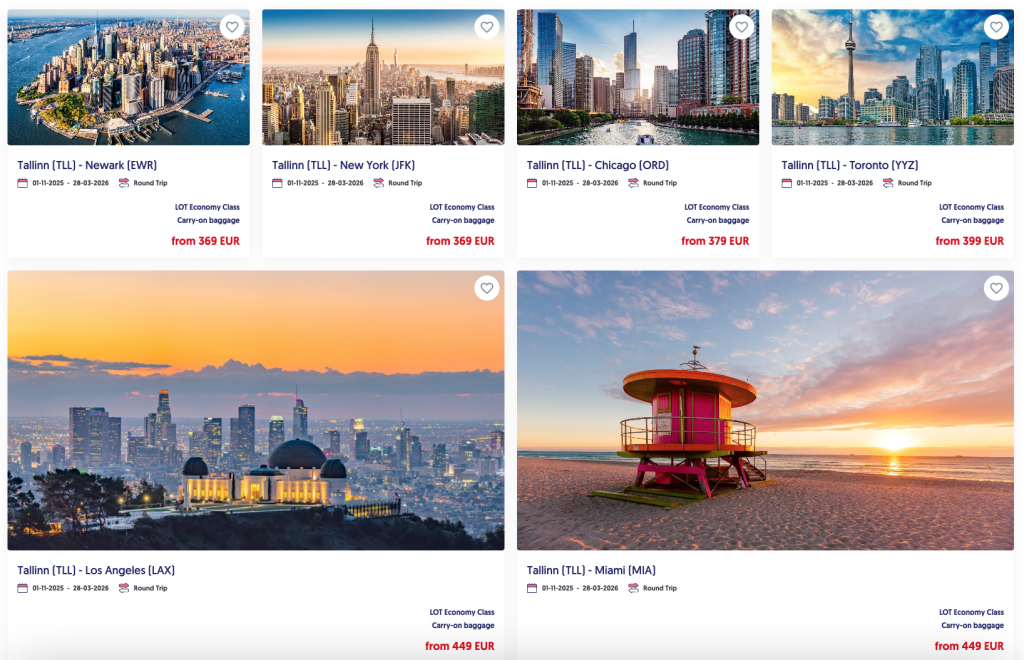
Task: Click heart icon on Toronto YYZ card
Action: [x=996, y=27]
